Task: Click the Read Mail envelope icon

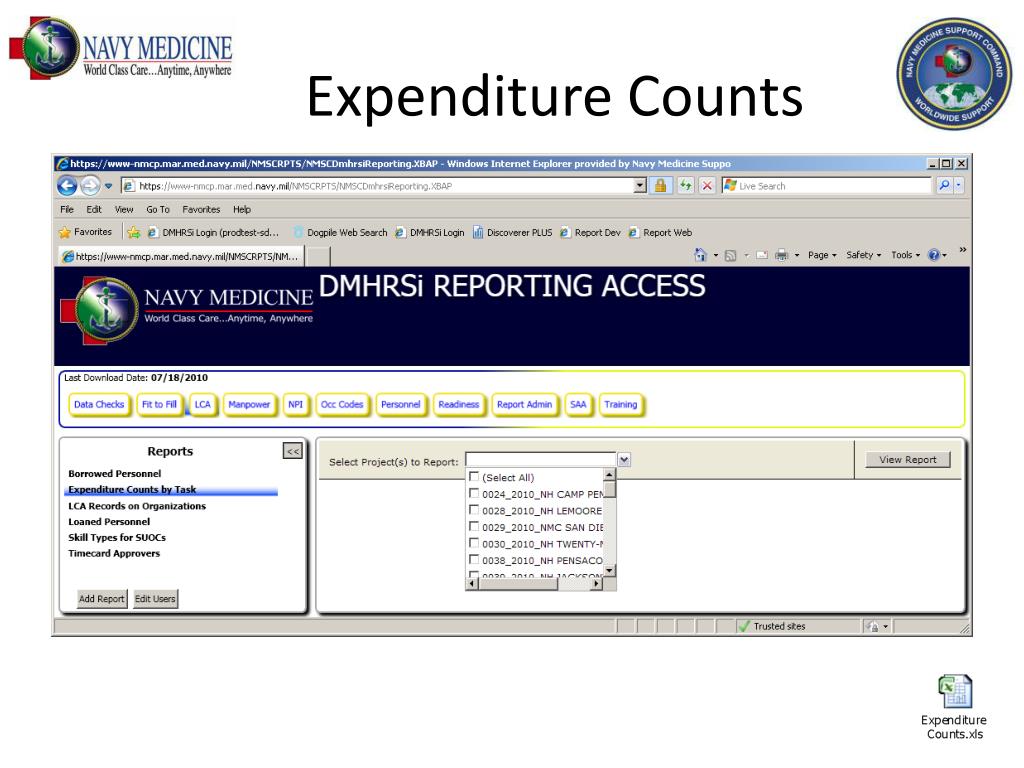Action: tap(761, 255)
